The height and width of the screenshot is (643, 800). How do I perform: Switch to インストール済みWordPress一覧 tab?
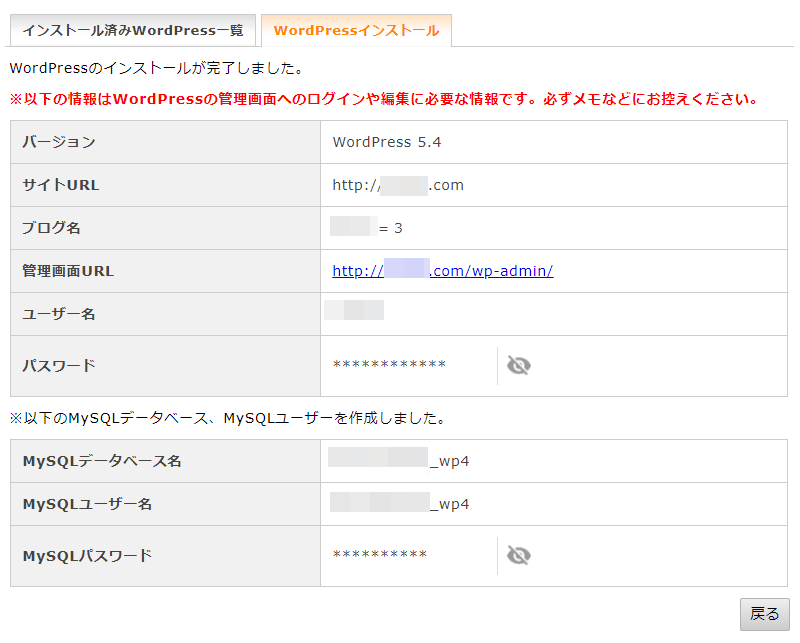coord(133,31)
